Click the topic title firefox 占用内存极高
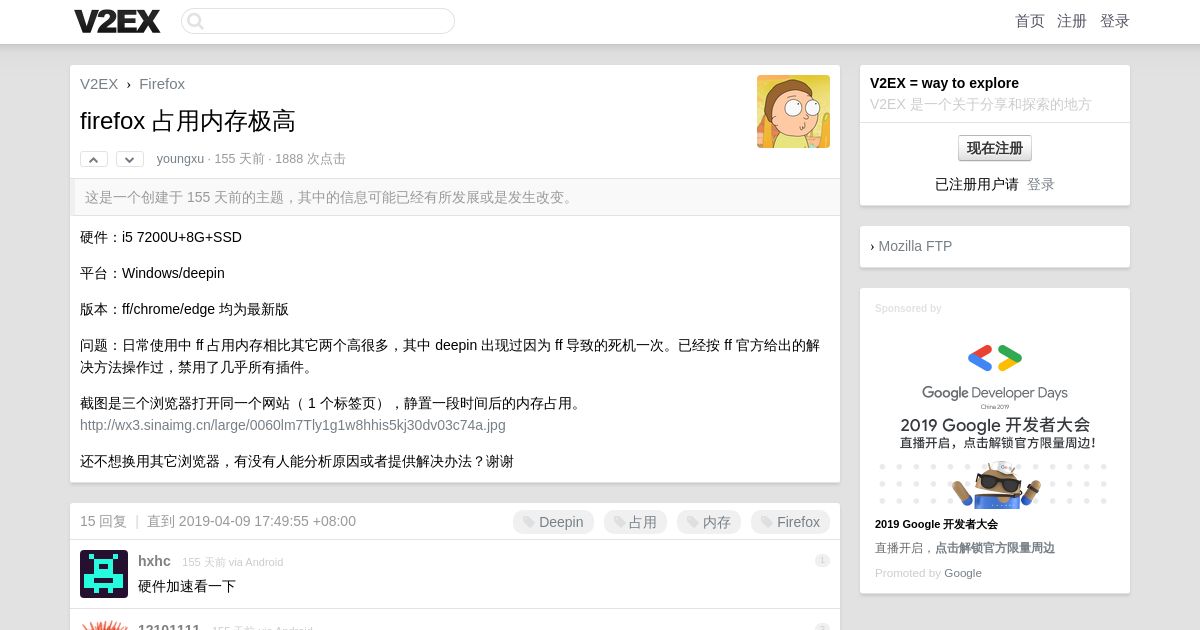This screenshot has width=1200, height=630. (x=188, y=121)
